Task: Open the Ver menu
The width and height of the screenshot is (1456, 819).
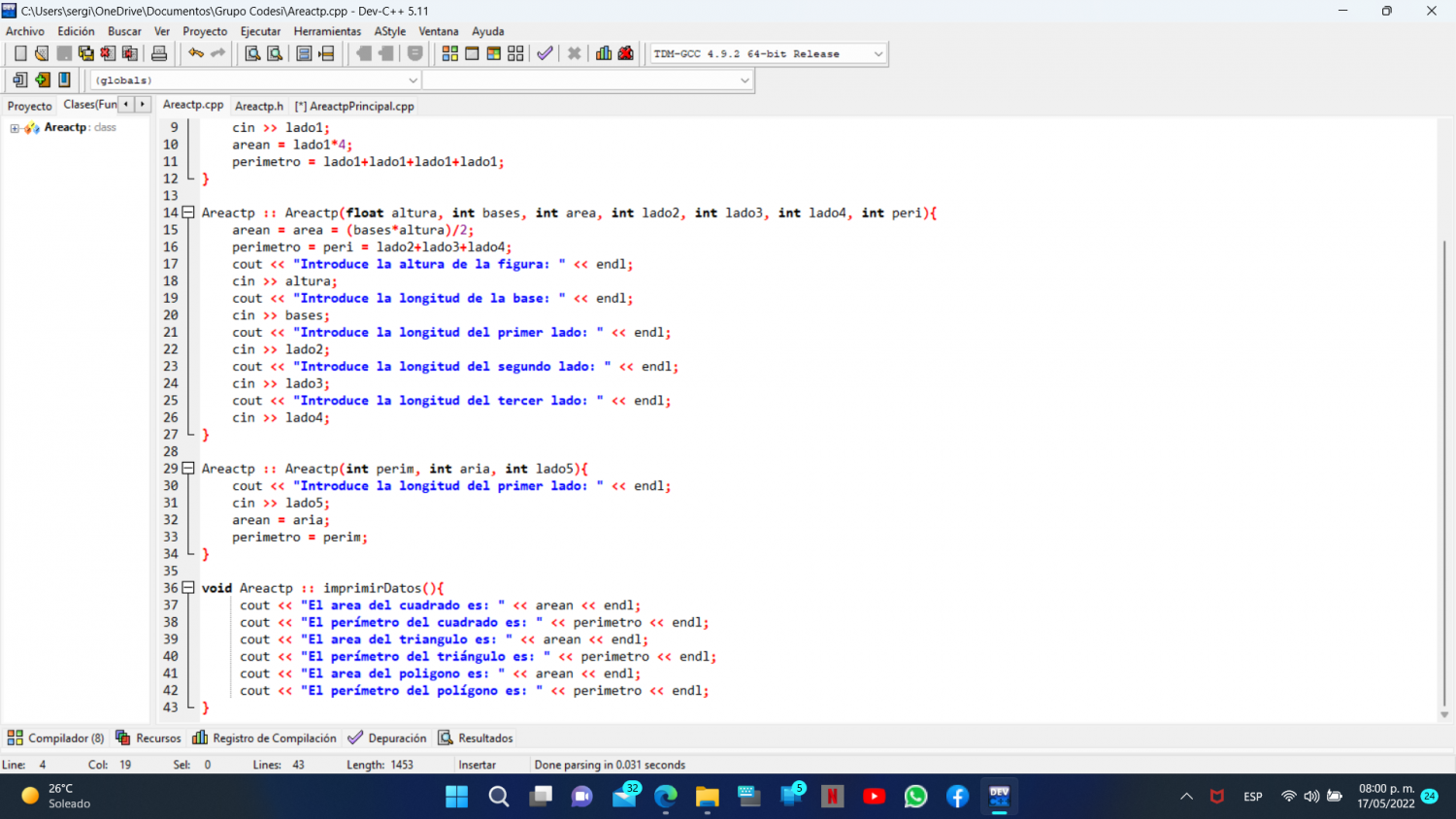Action: click(x=162, y=31)
